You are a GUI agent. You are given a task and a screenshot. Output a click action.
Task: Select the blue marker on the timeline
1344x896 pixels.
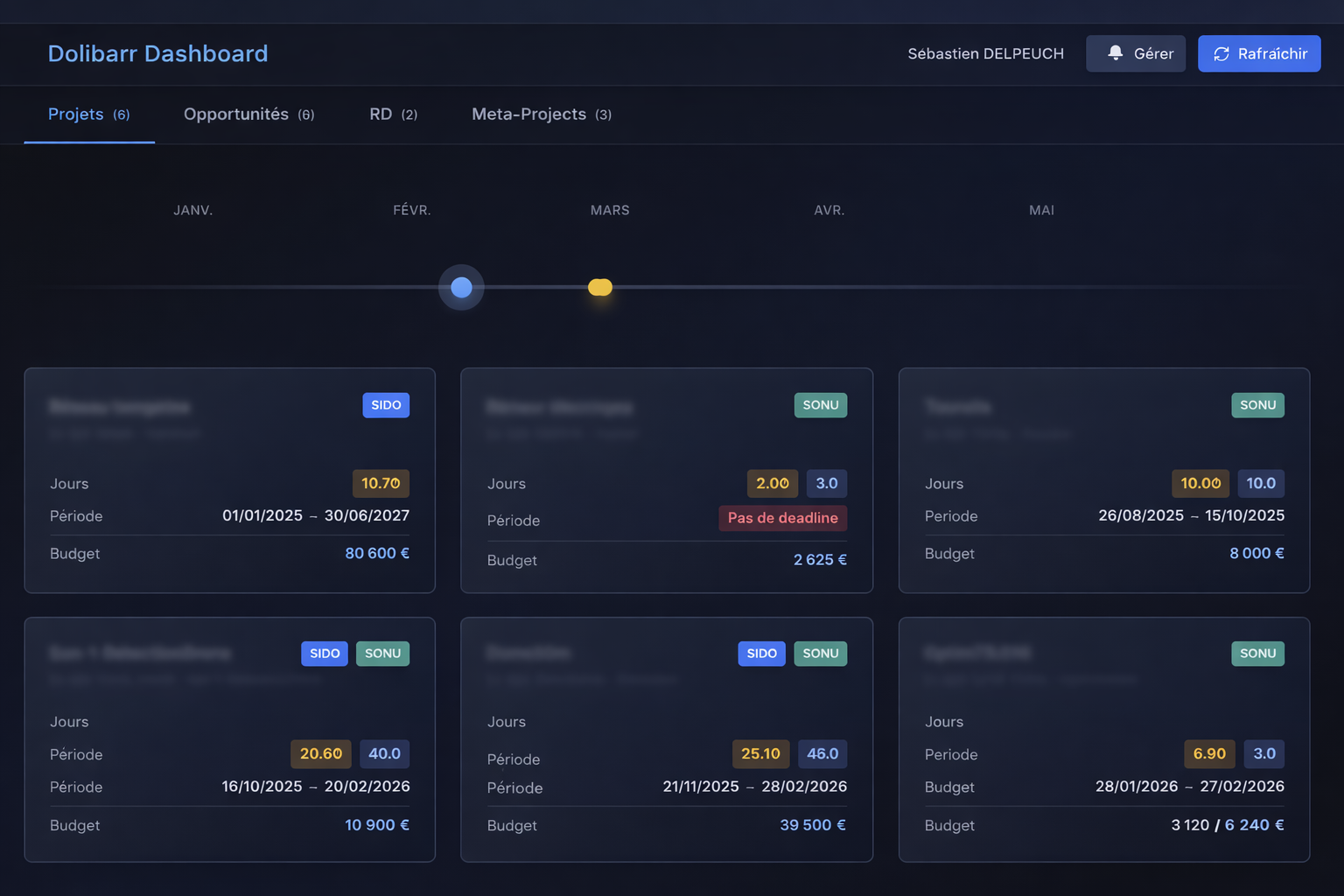[x=461, y=287]
